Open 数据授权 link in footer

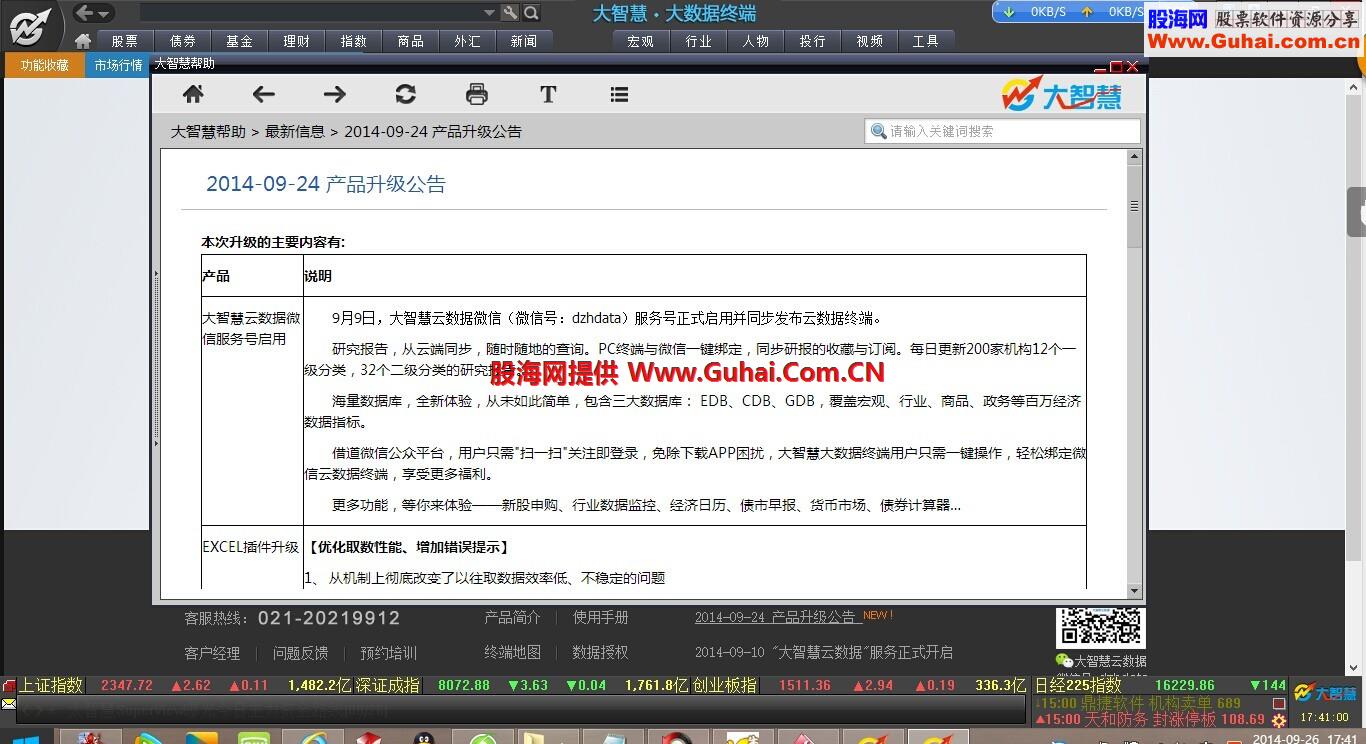point(601,652)
